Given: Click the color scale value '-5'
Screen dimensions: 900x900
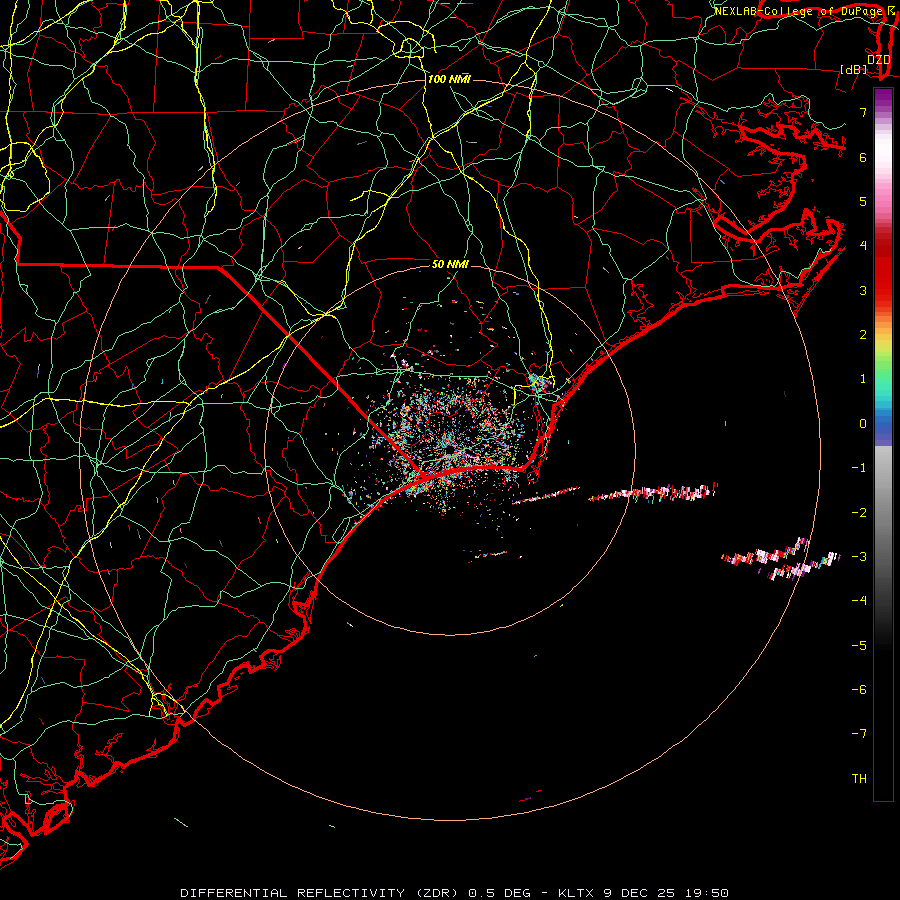Looking at the screenshot, I should coord(859,646).
